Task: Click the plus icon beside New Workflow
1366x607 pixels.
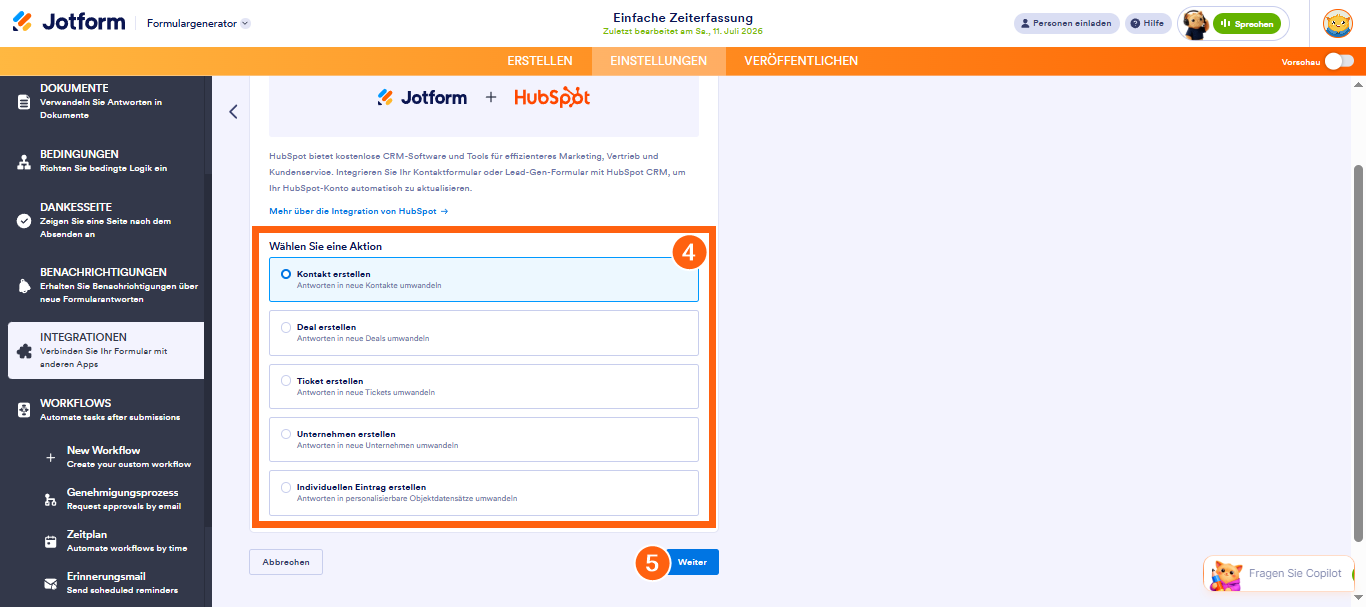Action: [50, 457]
